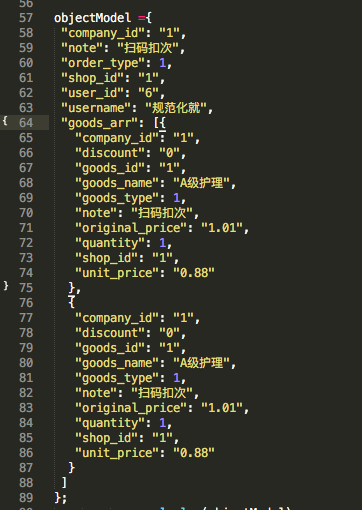Click the "0.88" value on line 74
This screenshot has width=362, height=510.
(x=194, y=273)
